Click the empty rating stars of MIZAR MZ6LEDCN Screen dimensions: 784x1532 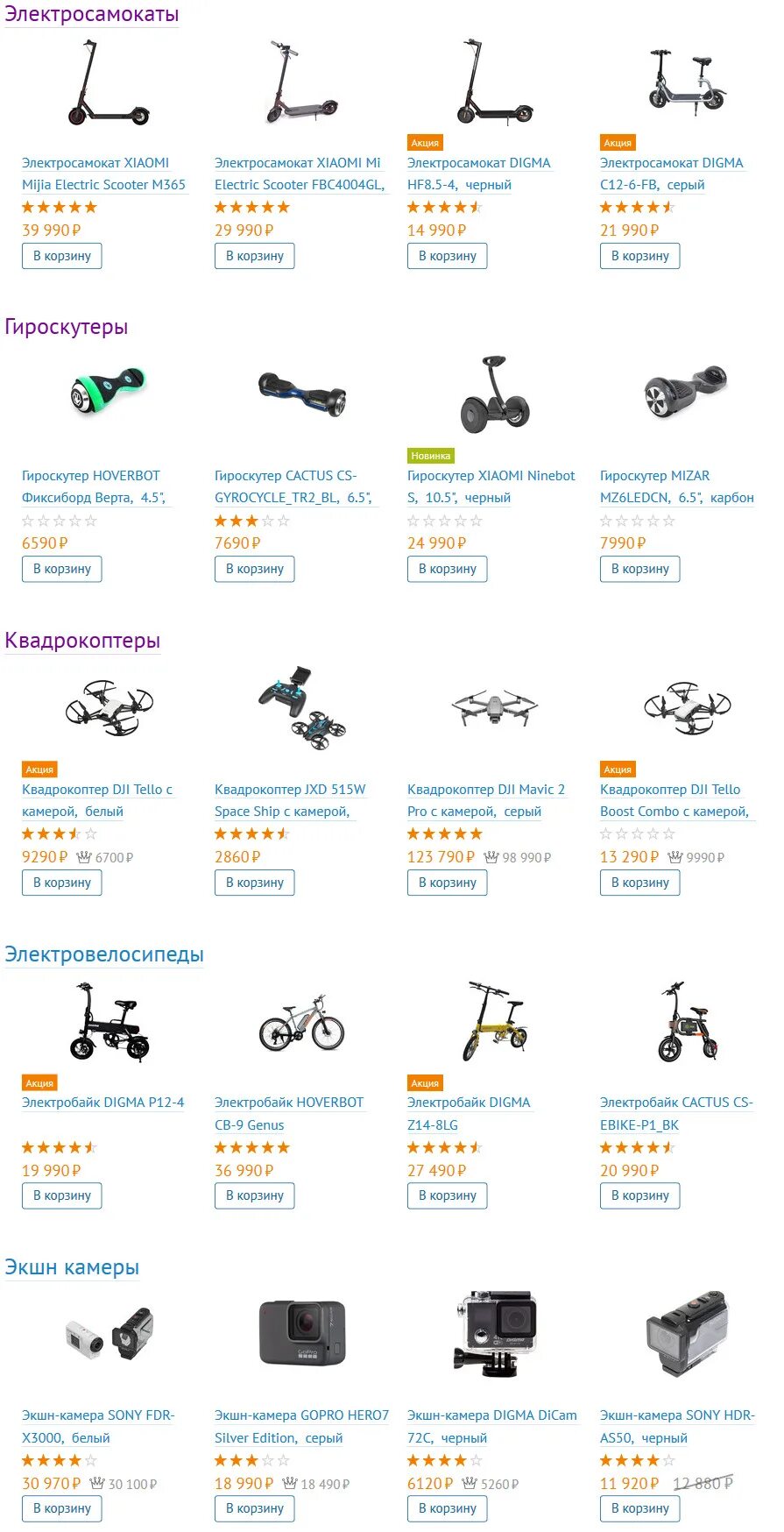coord(638,521)
